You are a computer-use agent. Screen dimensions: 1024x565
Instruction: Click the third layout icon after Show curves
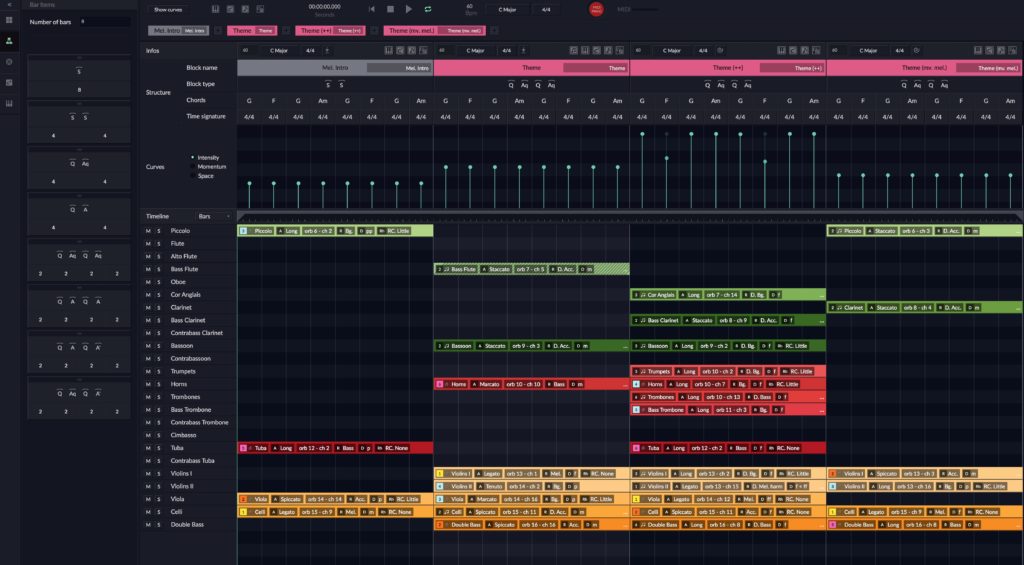click(x=246, y=9)
